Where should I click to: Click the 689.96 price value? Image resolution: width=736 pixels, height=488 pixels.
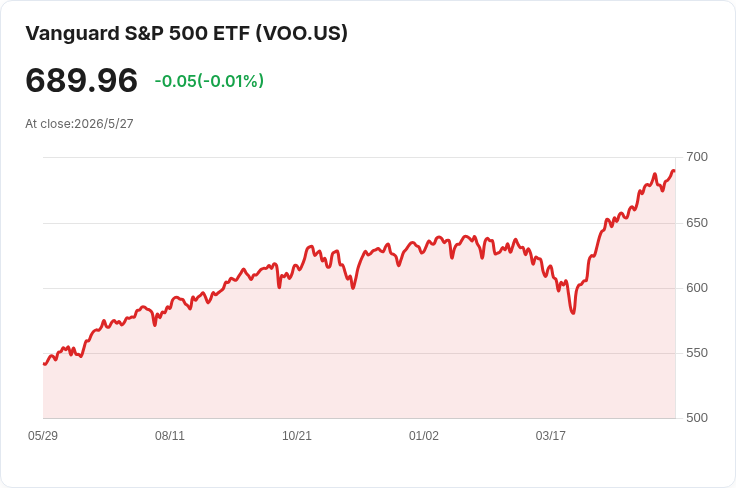click(x=82, y=81)
